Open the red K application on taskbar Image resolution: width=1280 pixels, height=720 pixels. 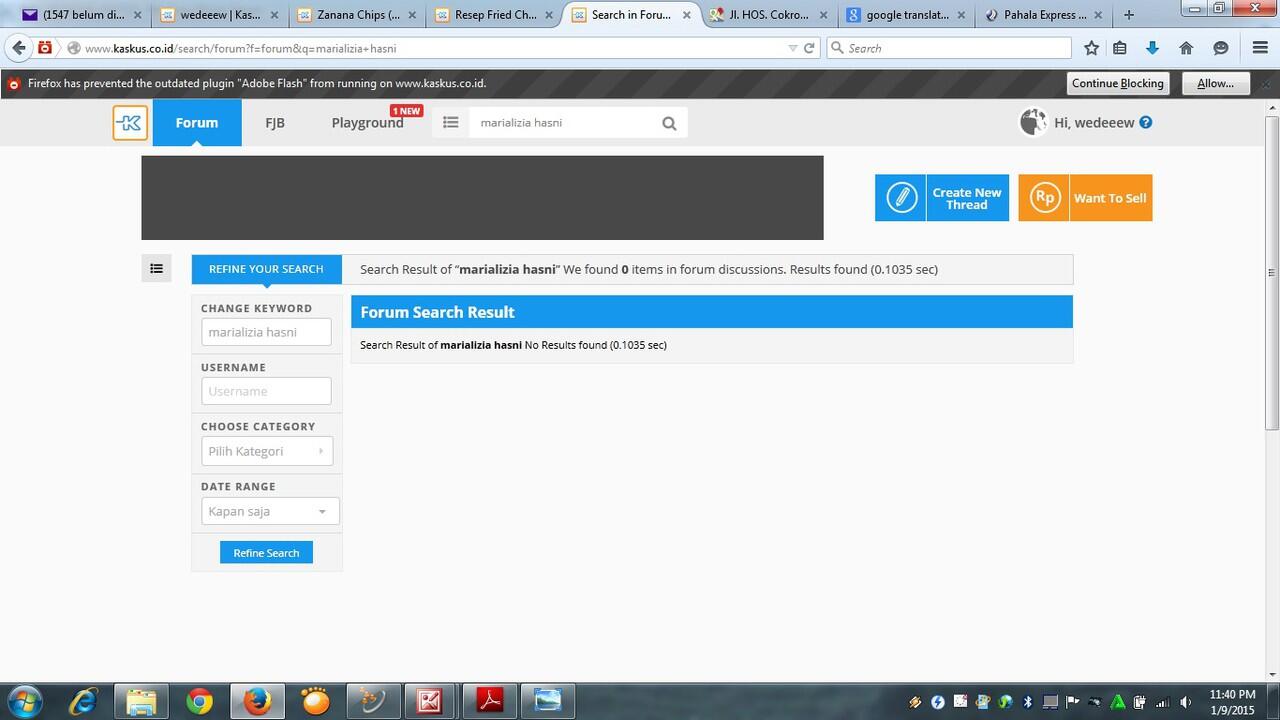tap(431, 701)
